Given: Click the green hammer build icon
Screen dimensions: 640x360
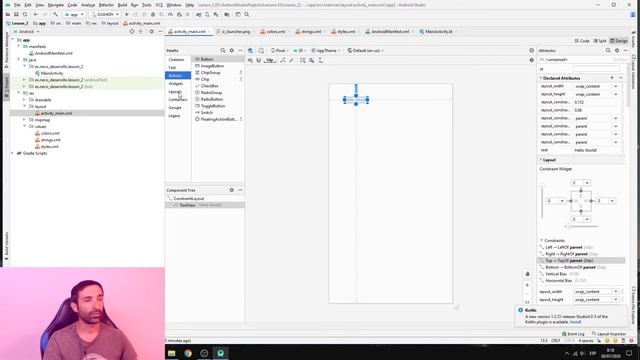Looking at the screenshot, I should (x=55, y=14).
